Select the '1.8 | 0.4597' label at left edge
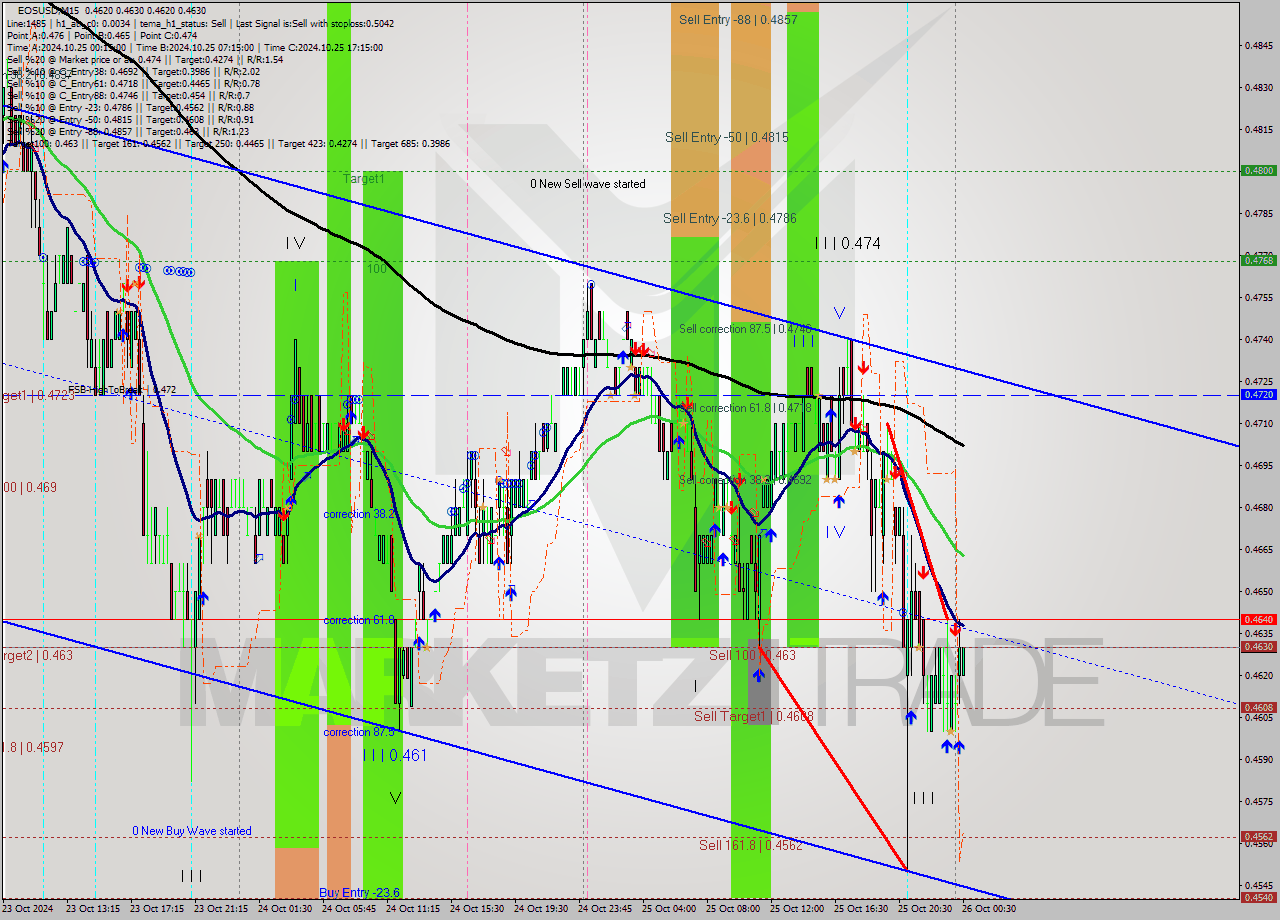Screen dimensions: 1280x920 (34, 747)
